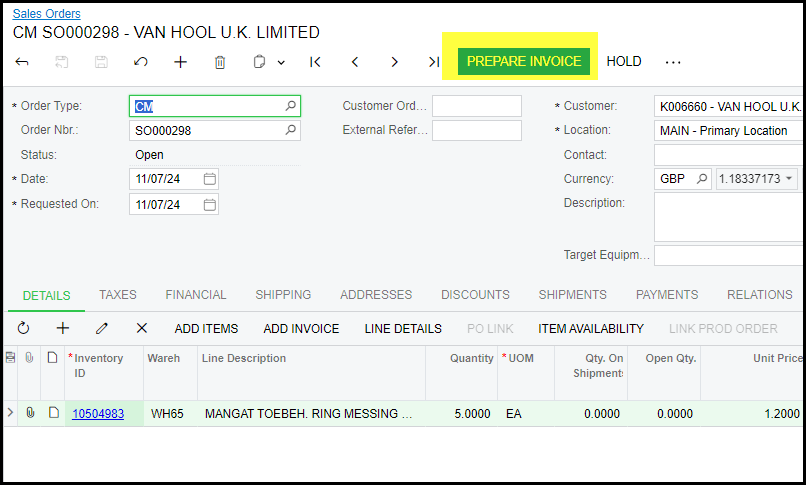
Task: Go to last record icon
Action: (x=433, y=62)
